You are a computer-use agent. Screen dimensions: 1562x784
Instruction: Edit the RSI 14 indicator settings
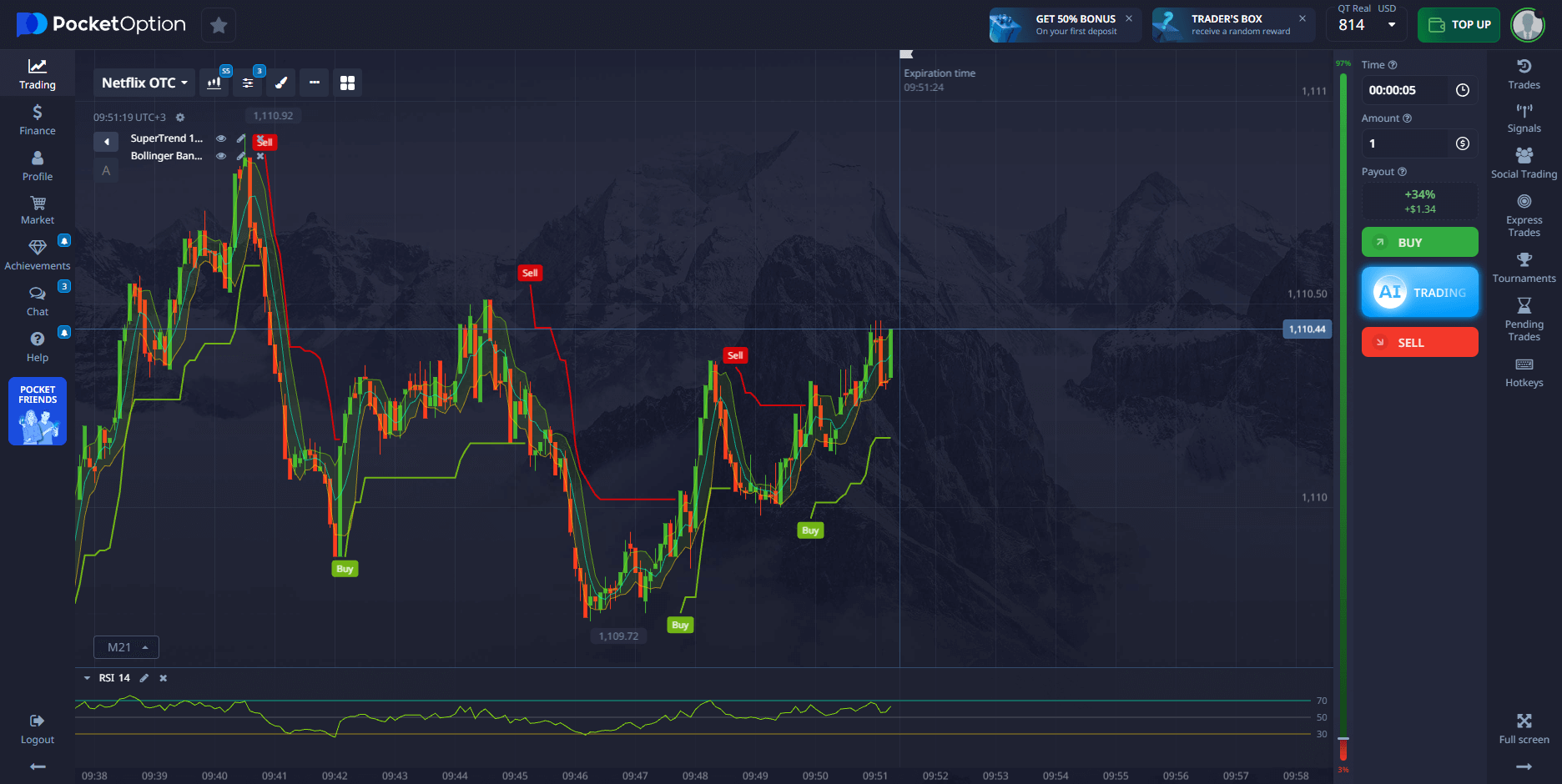coord(144,678)
